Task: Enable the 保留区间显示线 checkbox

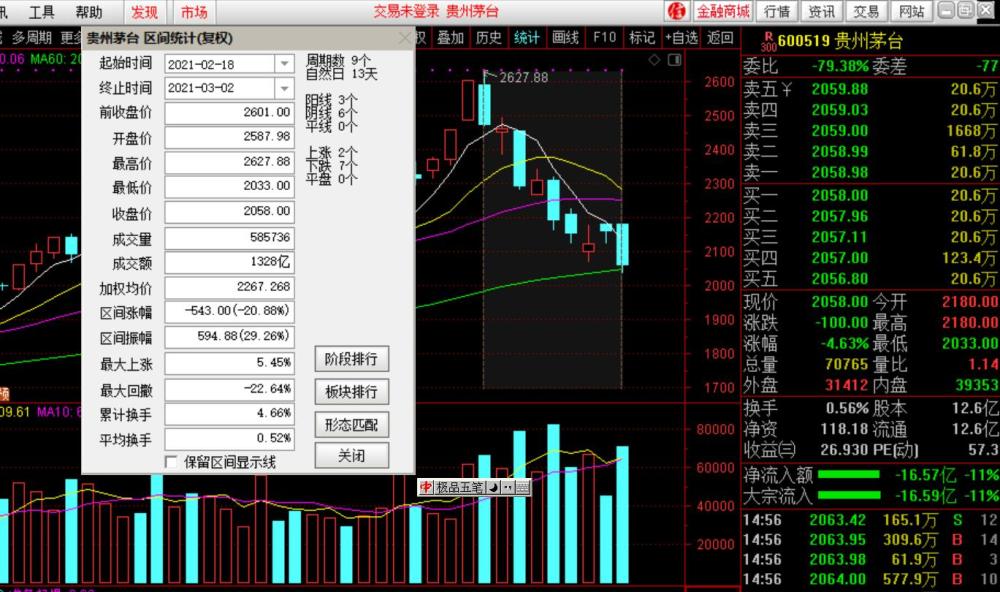Action: click(172, 462)
